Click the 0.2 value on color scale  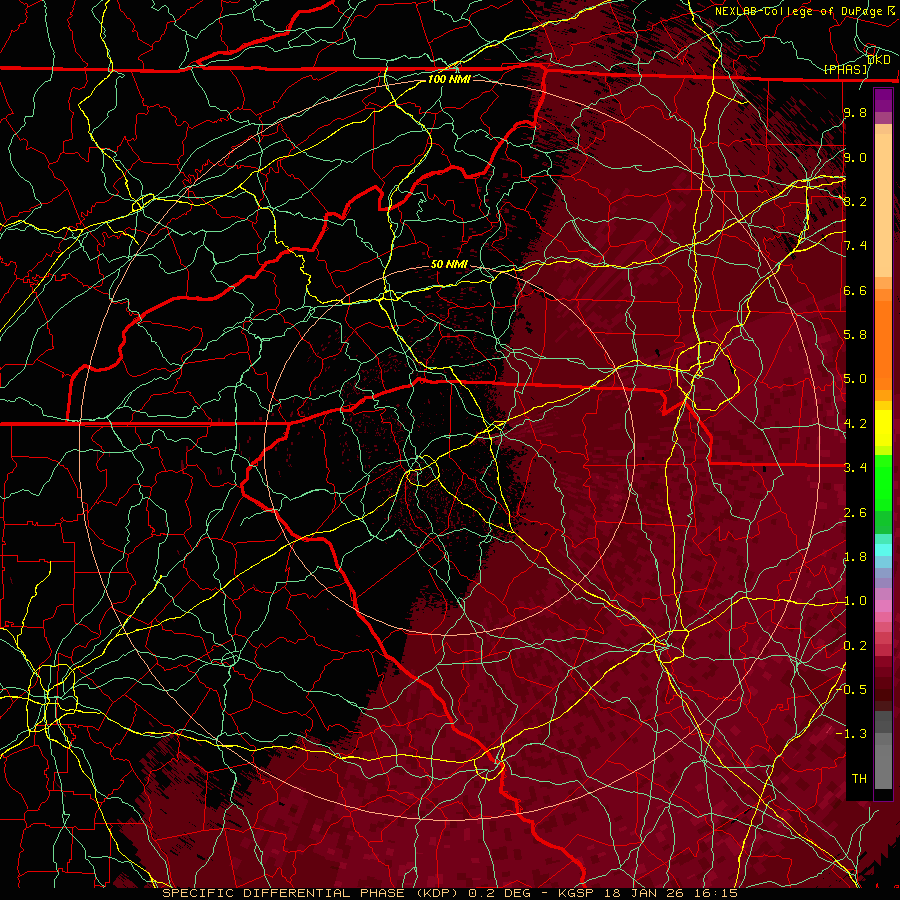point(855,646)
